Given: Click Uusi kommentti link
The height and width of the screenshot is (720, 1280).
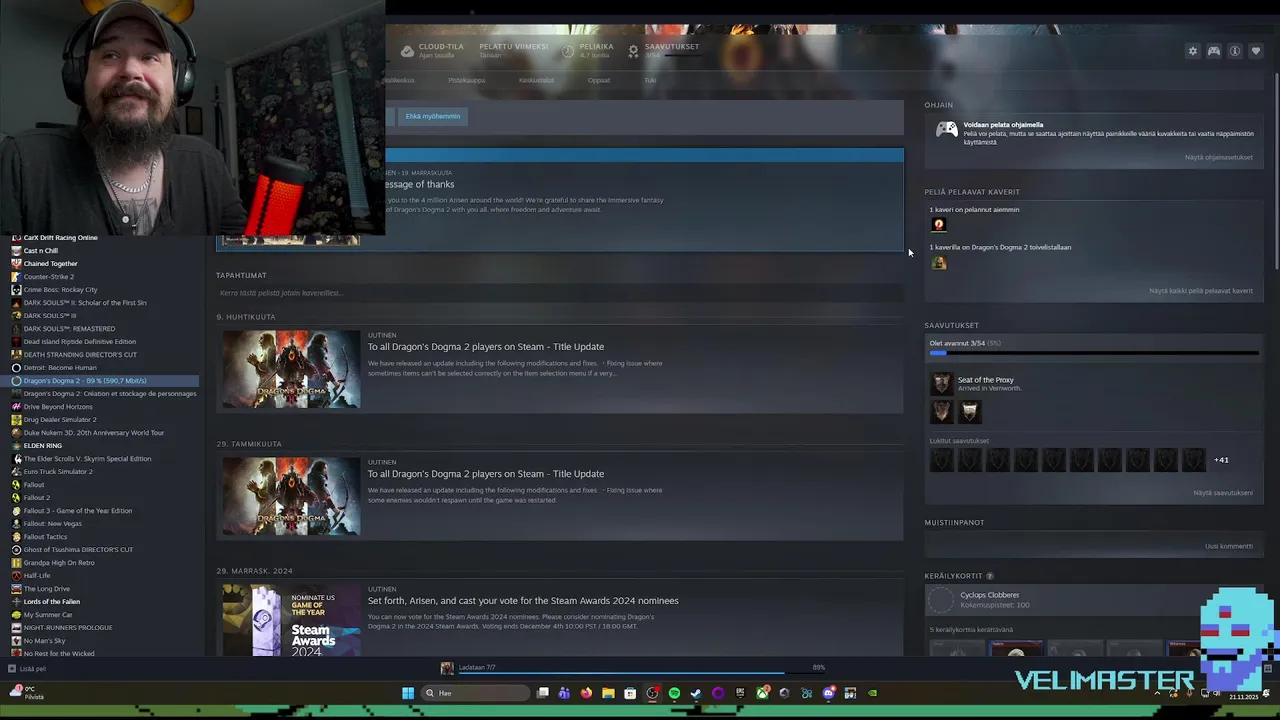Looking at the screenshot, I should (x=1228, y=546).
